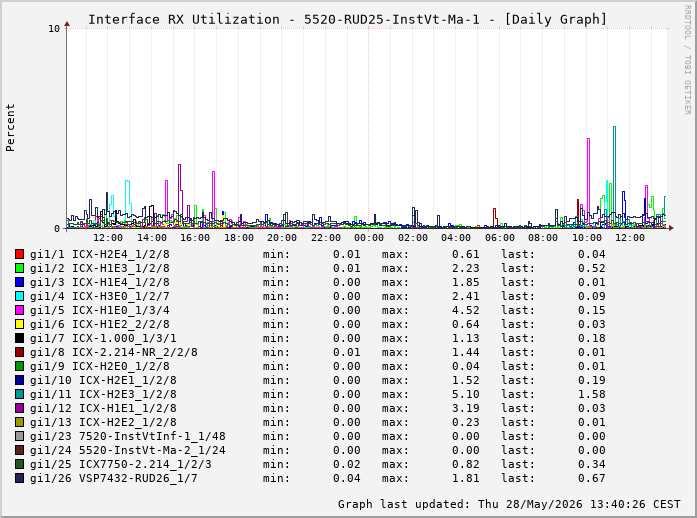Select legend text gi1/8 ICX-2.214-NR_2/2/8
697x518 pixels.
tap(114, 352)
